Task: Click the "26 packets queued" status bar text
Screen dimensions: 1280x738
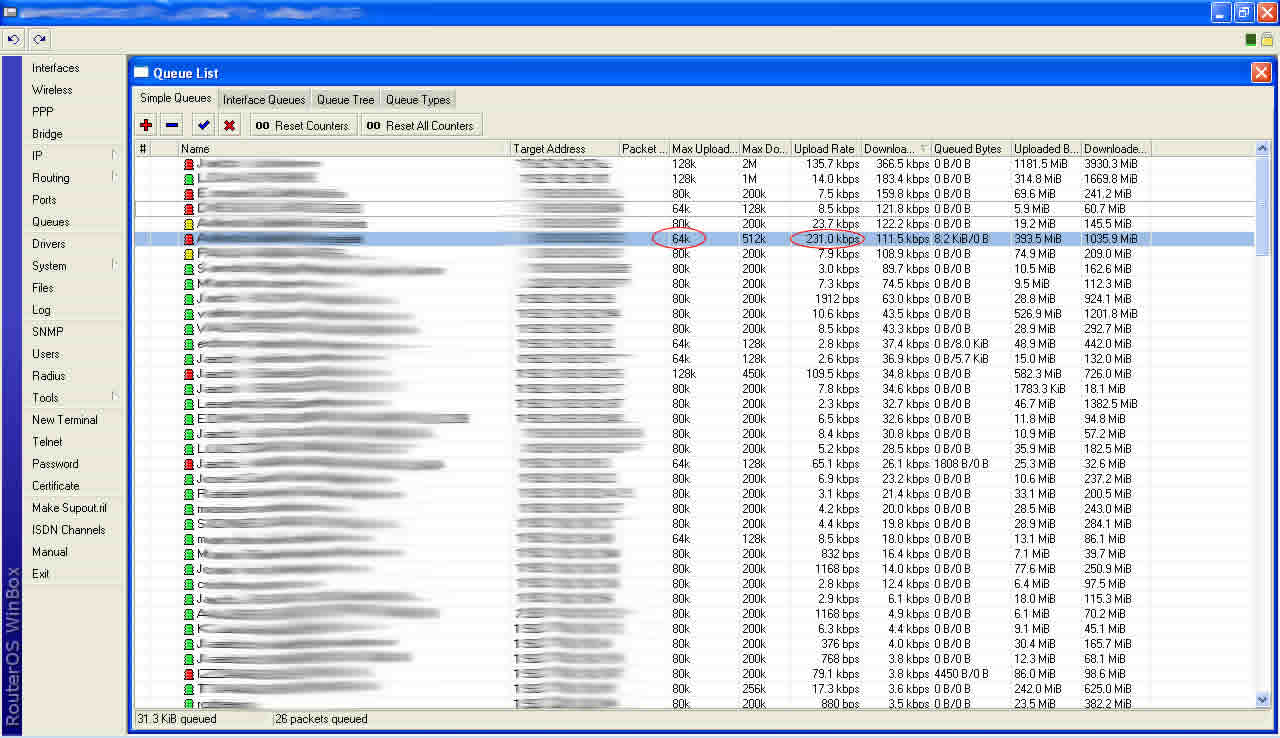Action: click(x=321, y=719)
